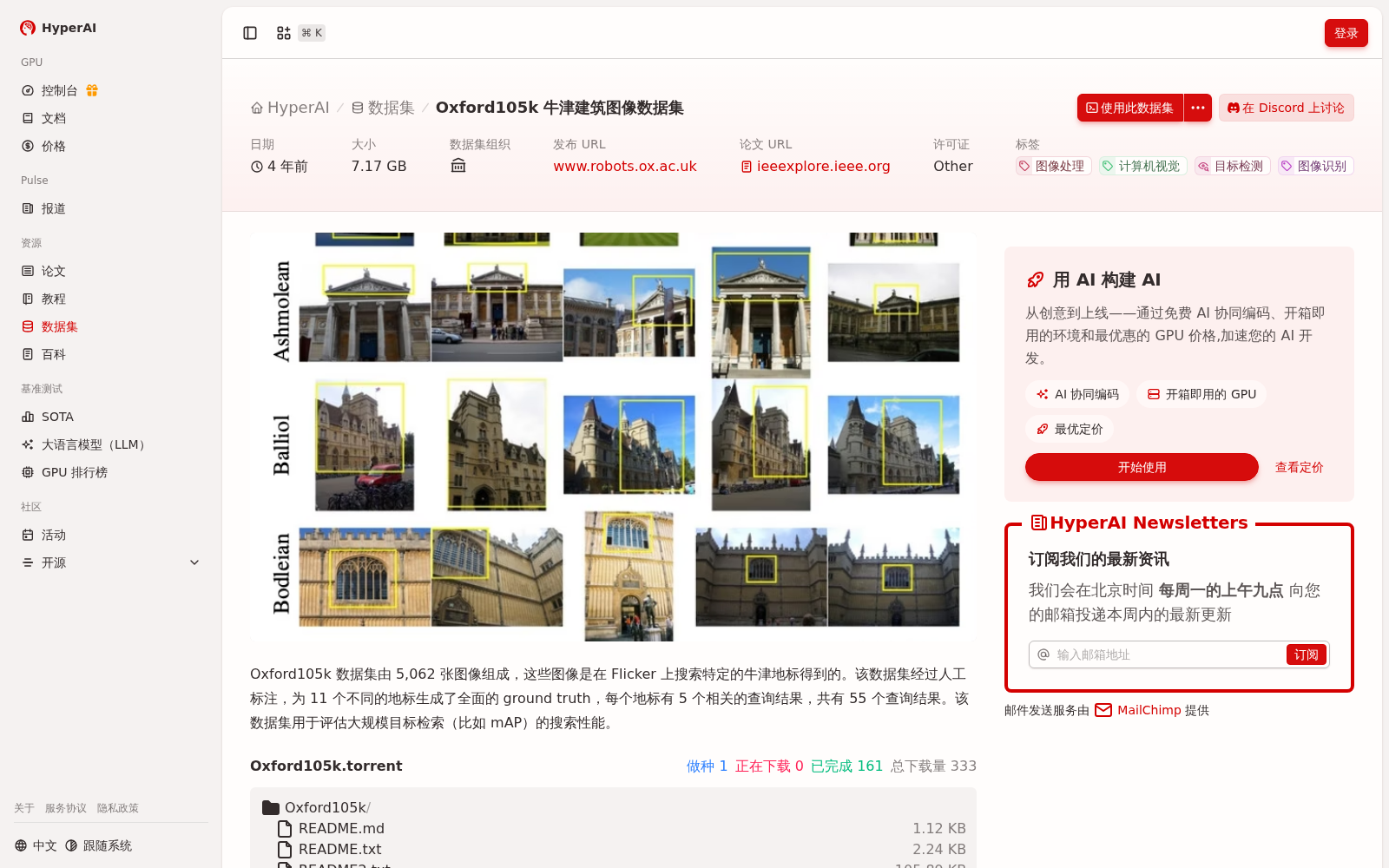Image resolution: width=1389 pixels, height=868 pixels.
Task: Click the AI 协同编码 chip
Action: (x=1077, y=394)
